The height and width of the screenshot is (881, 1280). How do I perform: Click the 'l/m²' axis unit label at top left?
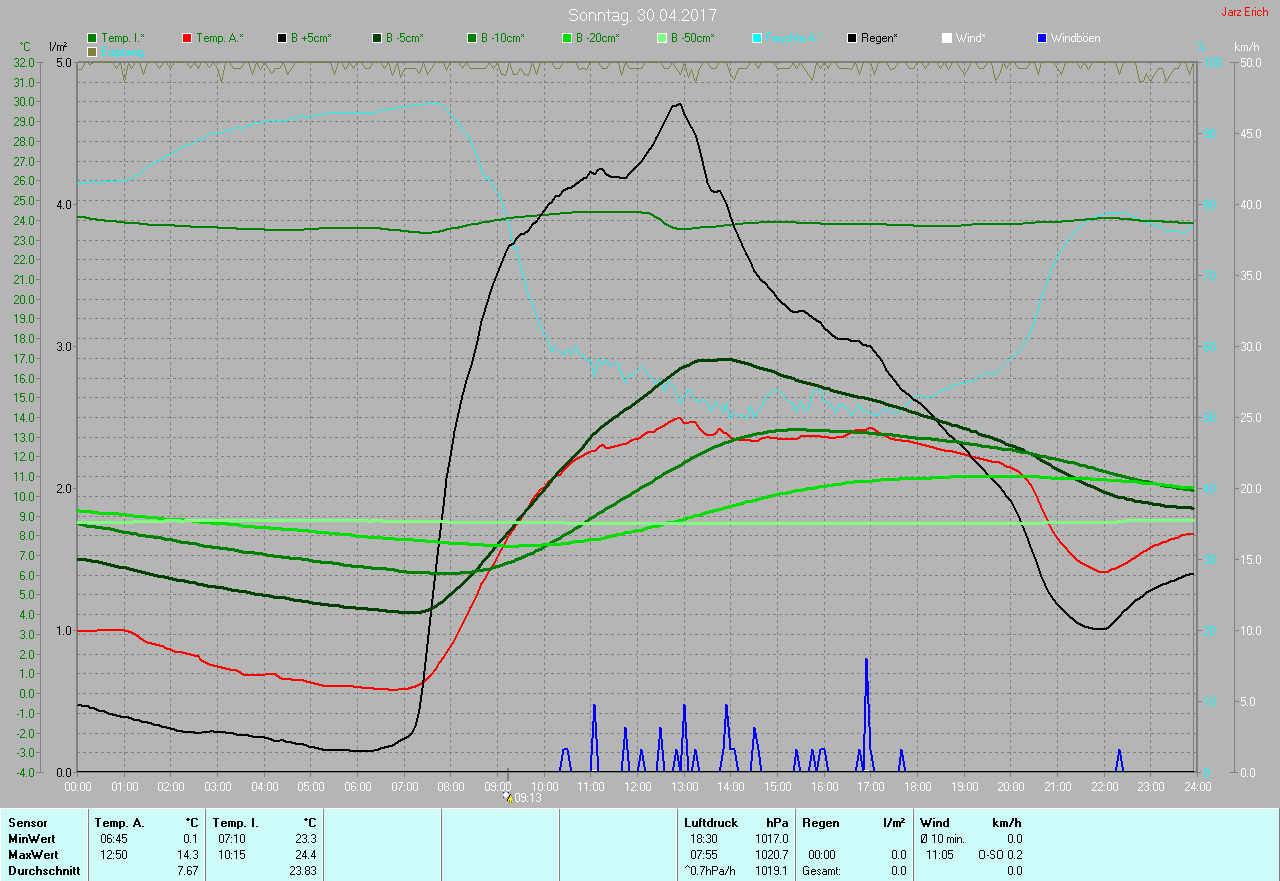[x=58, y=47]
